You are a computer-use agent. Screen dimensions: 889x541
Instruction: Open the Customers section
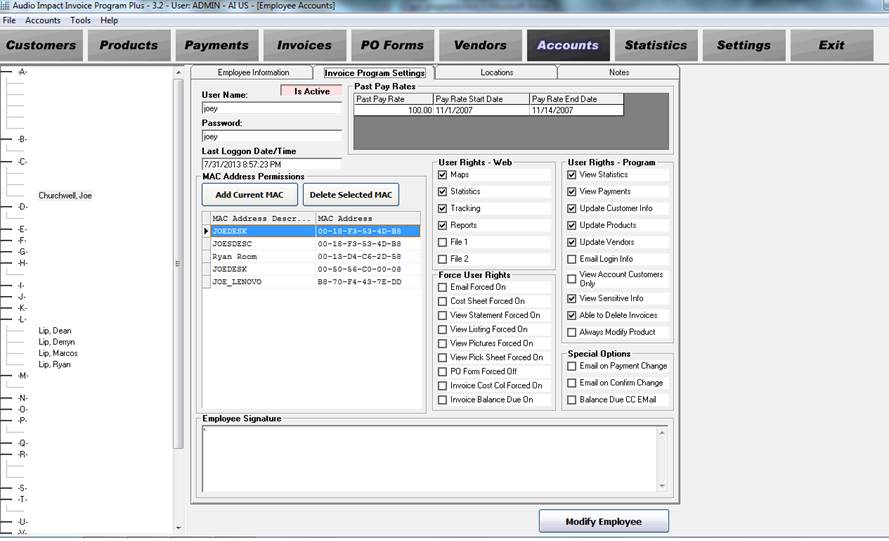coord(41,45)
